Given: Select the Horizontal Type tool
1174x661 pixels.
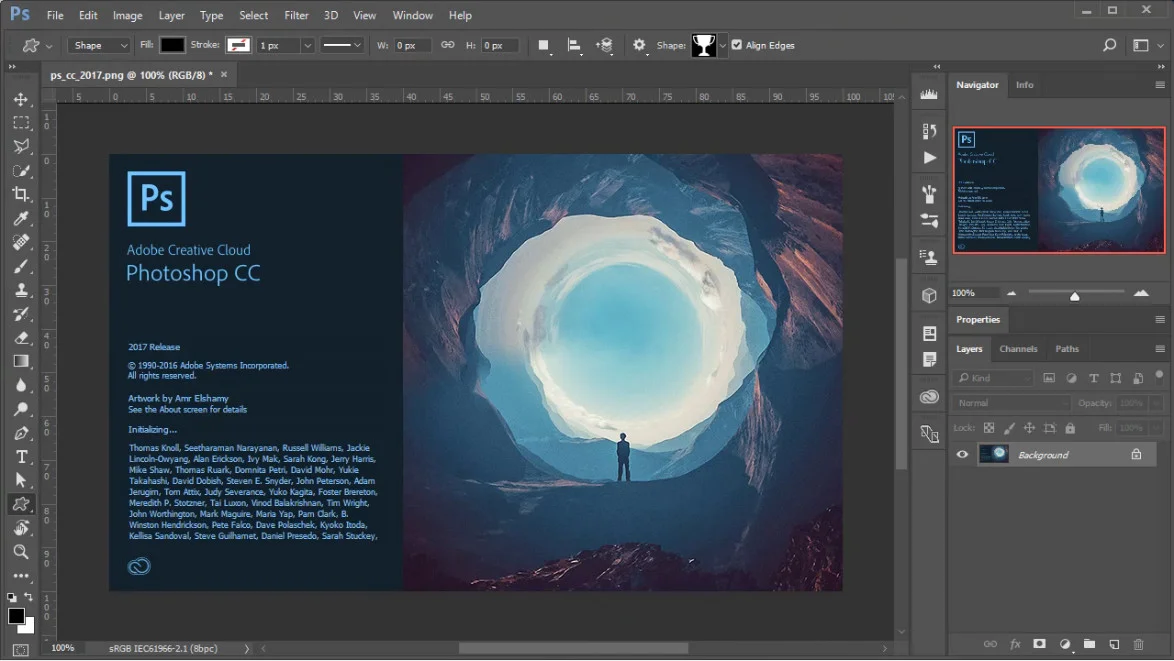Looking at the screenshot, I should click(x=22, y=457).
